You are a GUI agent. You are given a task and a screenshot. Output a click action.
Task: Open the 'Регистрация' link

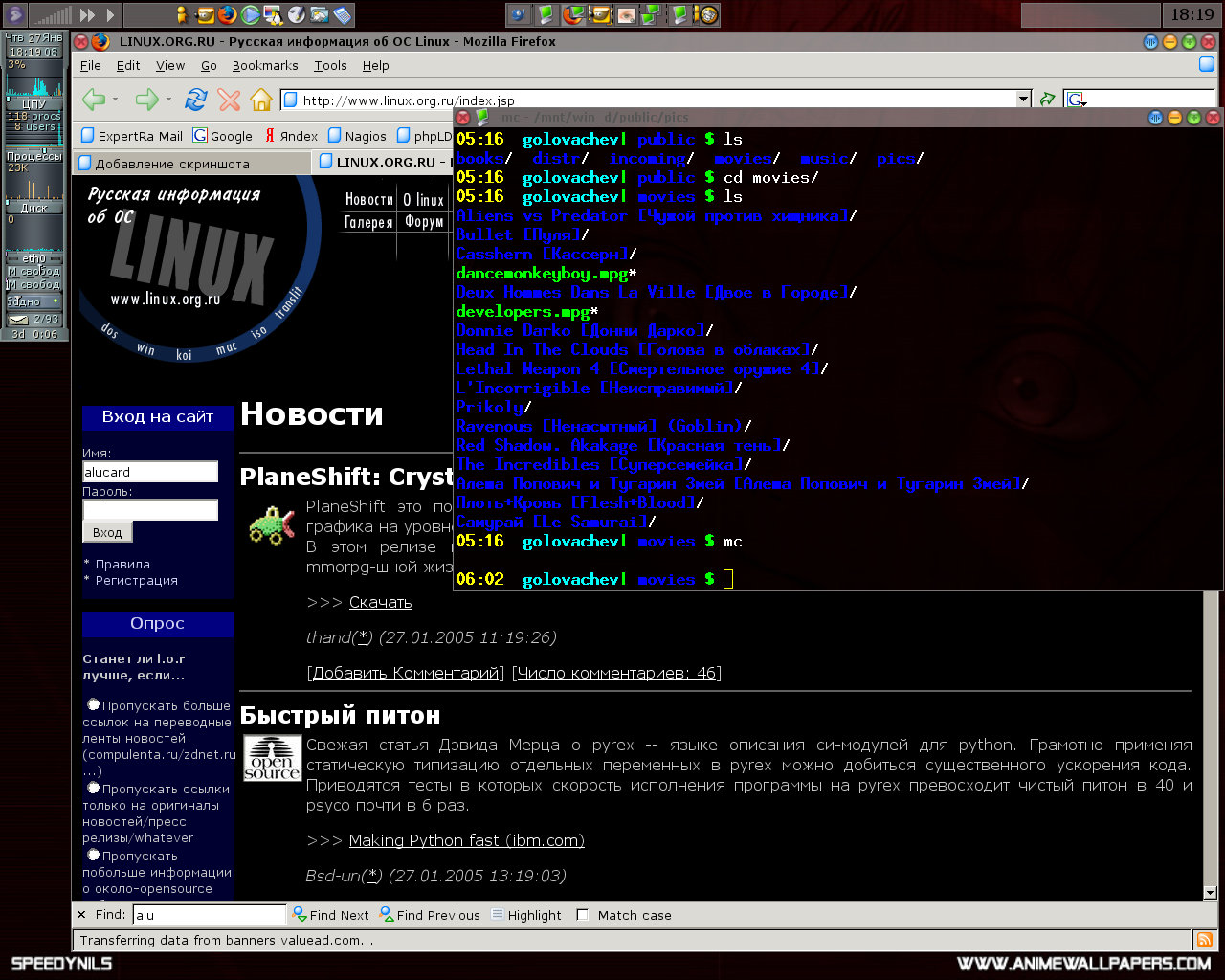pyautogui.click(x=136, y=580)
